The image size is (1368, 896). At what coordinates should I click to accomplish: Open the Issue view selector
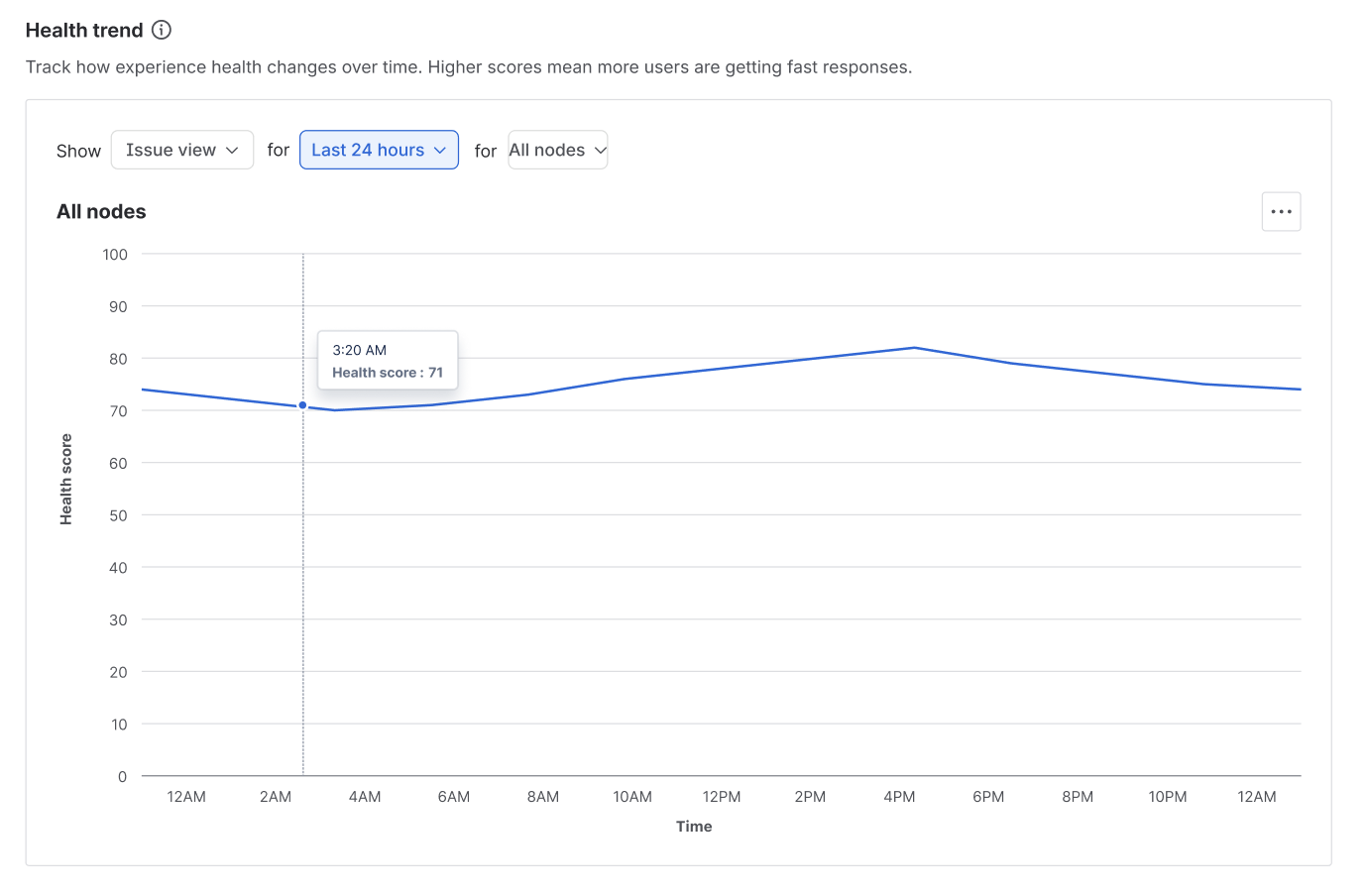181,150
